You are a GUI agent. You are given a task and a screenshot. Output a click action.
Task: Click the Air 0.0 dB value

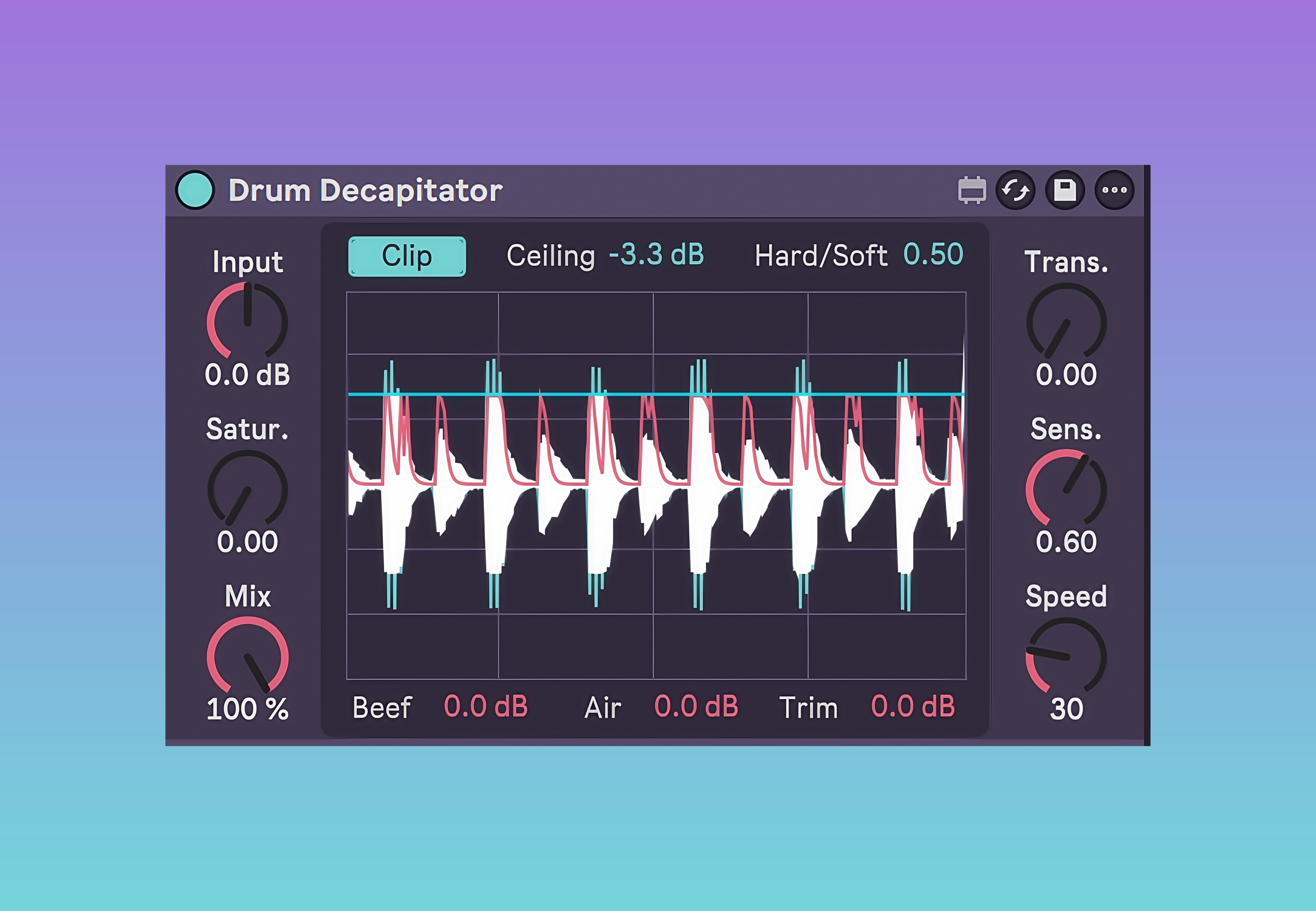[696, 707]
